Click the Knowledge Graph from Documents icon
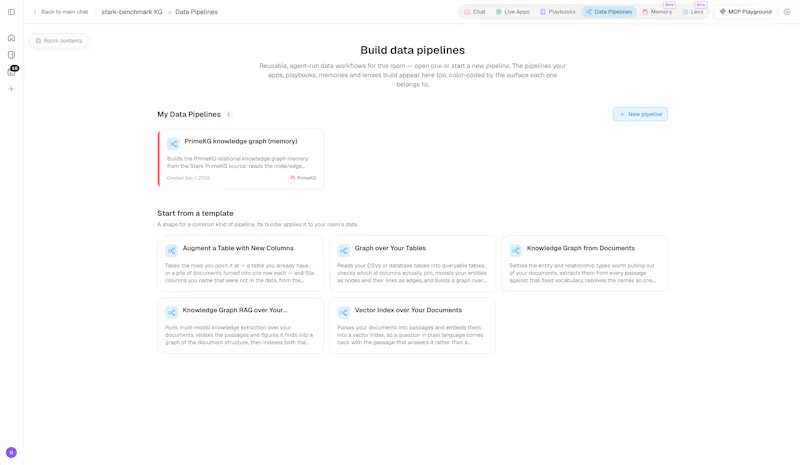This screenshot has width=800, height=465. (516, 250)
